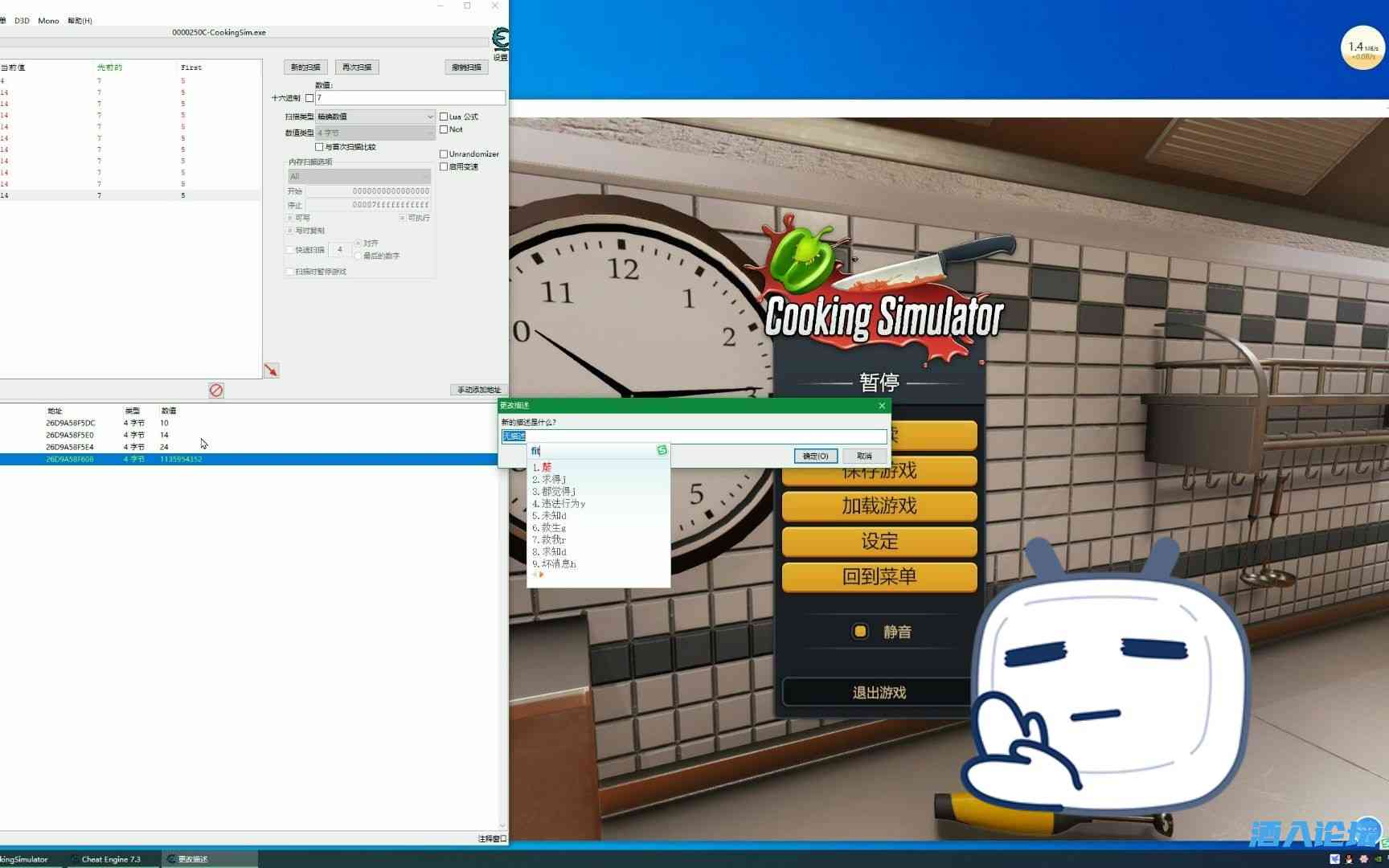The height and width of the screenshot is (868, 1389).
Task: Click the scan value input field
Action: point(410,98)
